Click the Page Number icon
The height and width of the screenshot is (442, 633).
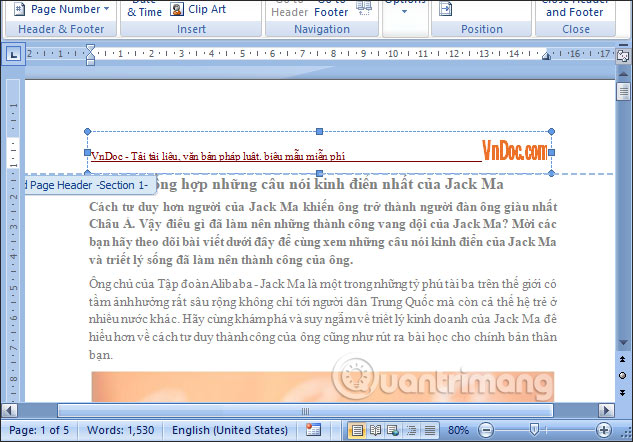click(19, 9)
